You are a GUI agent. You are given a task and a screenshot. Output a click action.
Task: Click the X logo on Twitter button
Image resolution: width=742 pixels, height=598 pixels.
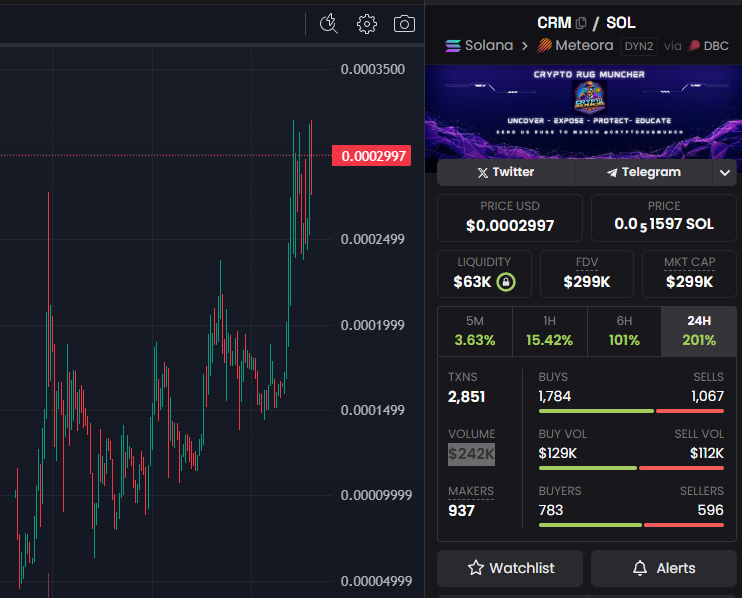[483, 173]
